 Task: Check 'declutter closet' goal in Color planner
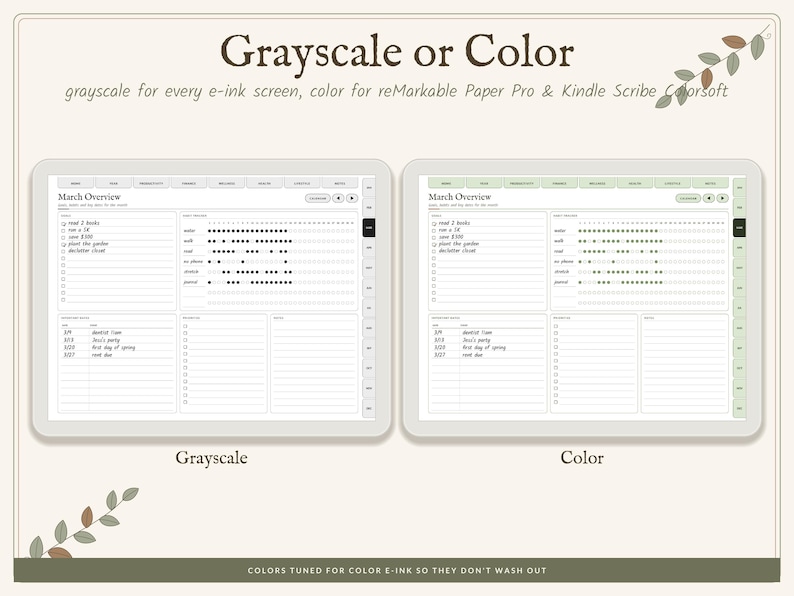pyautogui.click(x=434, y=251)
